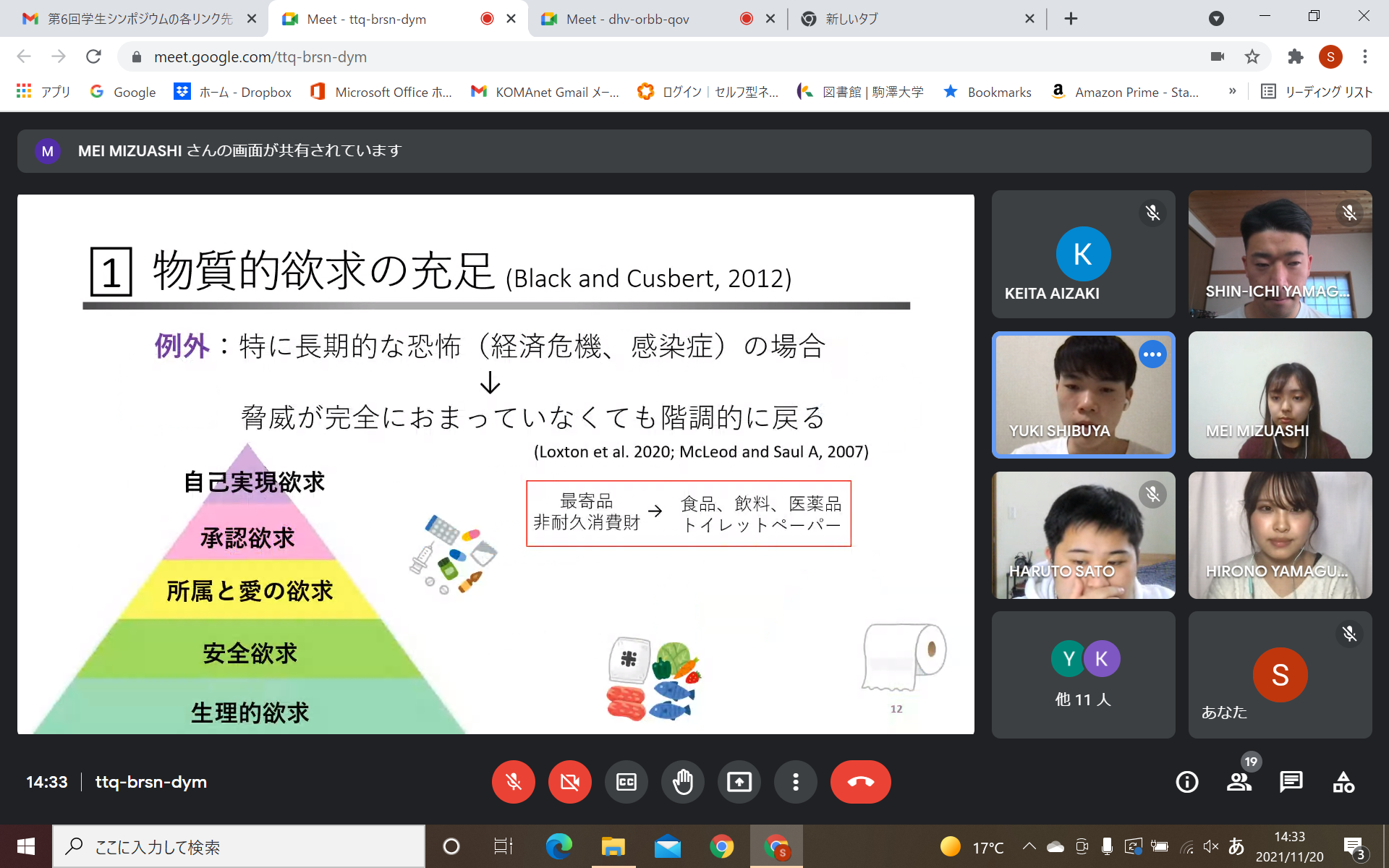The height and width of the screenshot is (868, 1389).
Task: Switch to Meet dhv-orbb-qov tab
Action: click(x=627, y=20)
